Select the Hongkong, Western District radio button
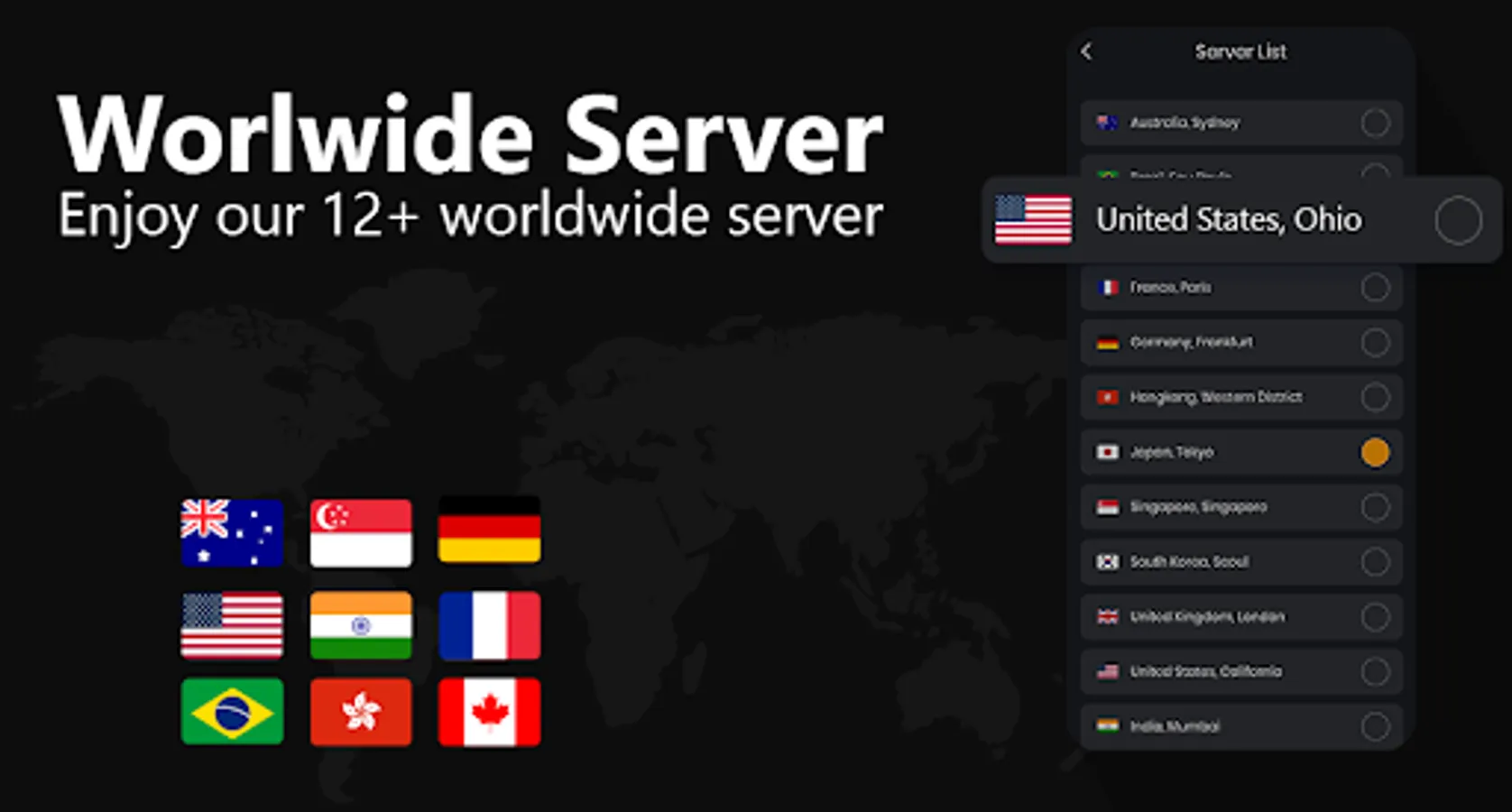The image size is (1512, 812). pos(1375,397)
